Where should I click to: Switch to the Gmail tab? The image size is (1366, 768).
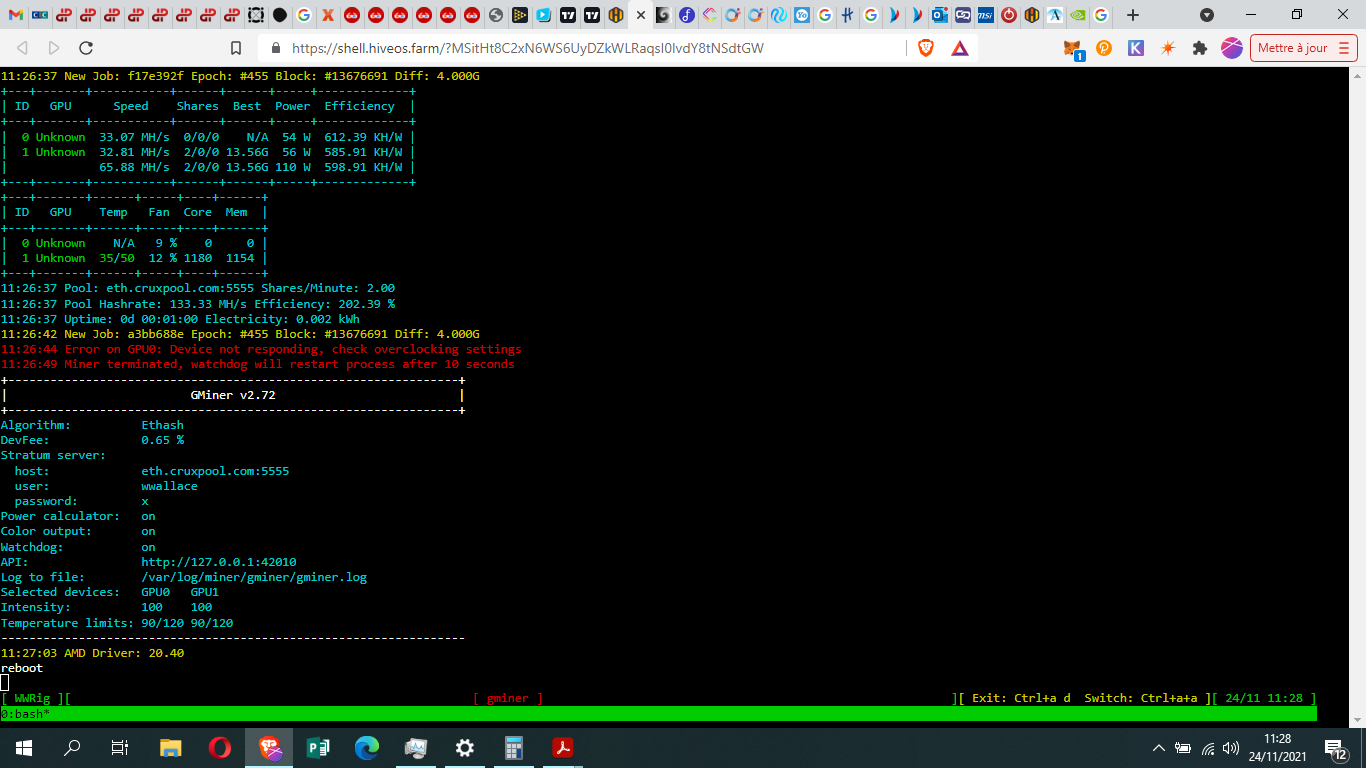tap(16, 15)
